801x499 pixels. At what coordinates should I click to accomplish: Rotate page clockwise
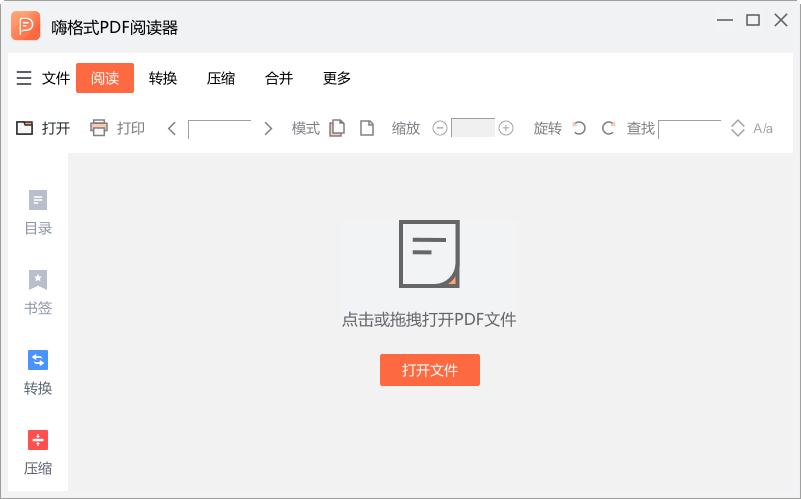607,128
